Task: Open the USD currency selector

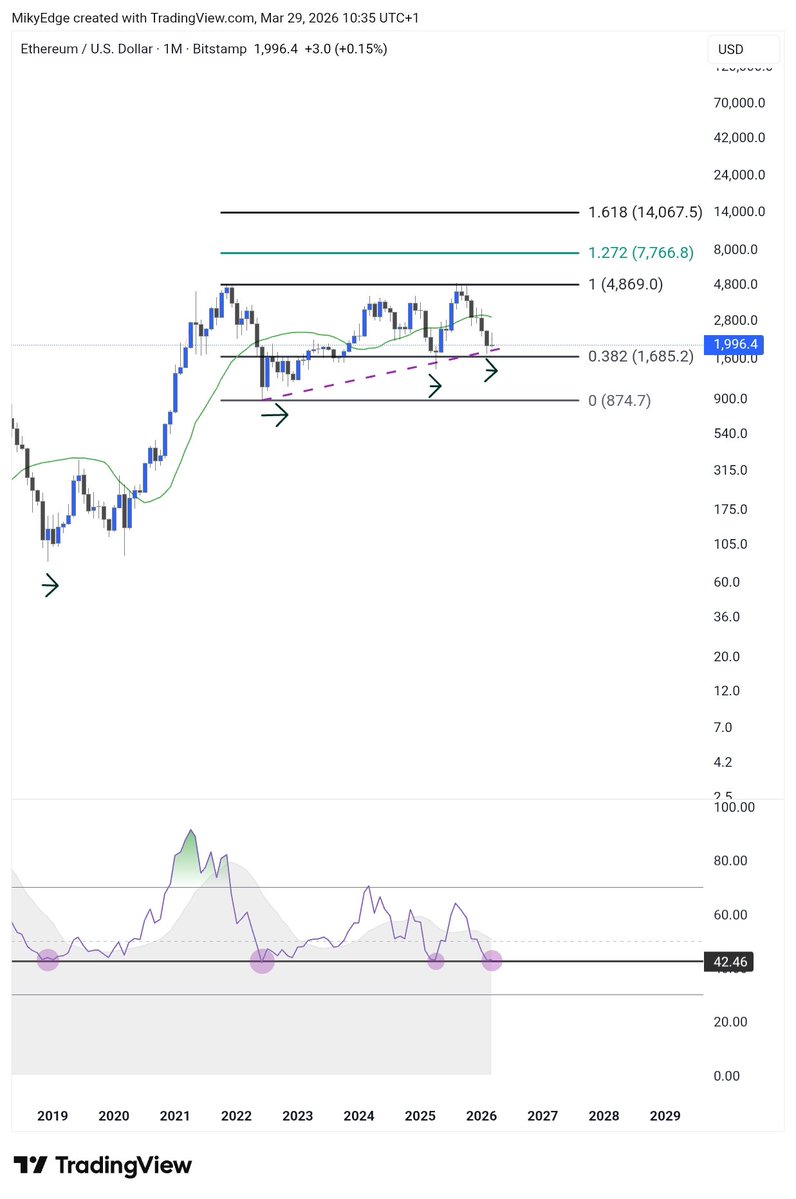Action: [743, 49]
